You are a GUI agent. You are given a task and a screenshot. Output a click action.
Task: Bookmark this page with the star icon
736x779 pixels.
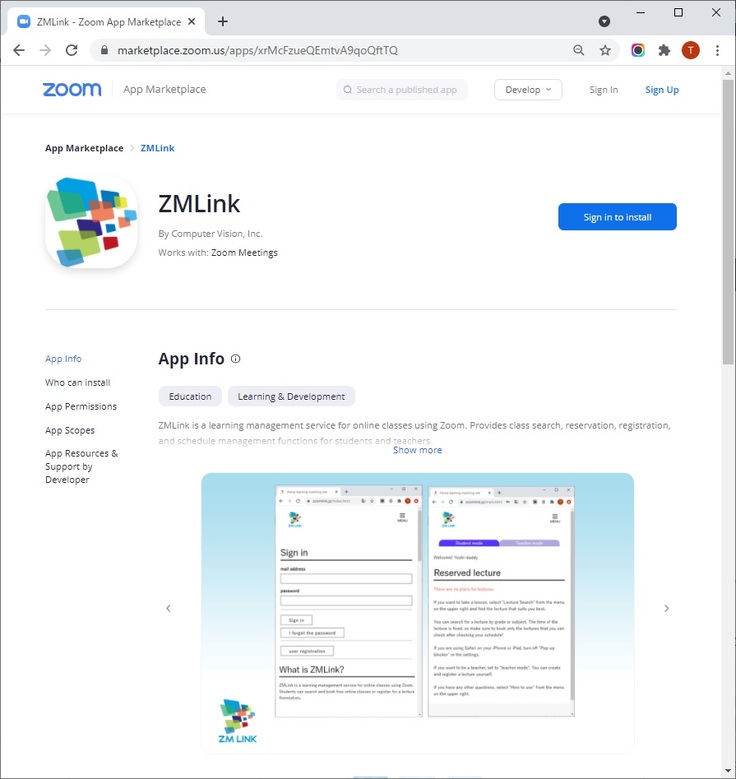pos(605,50)
